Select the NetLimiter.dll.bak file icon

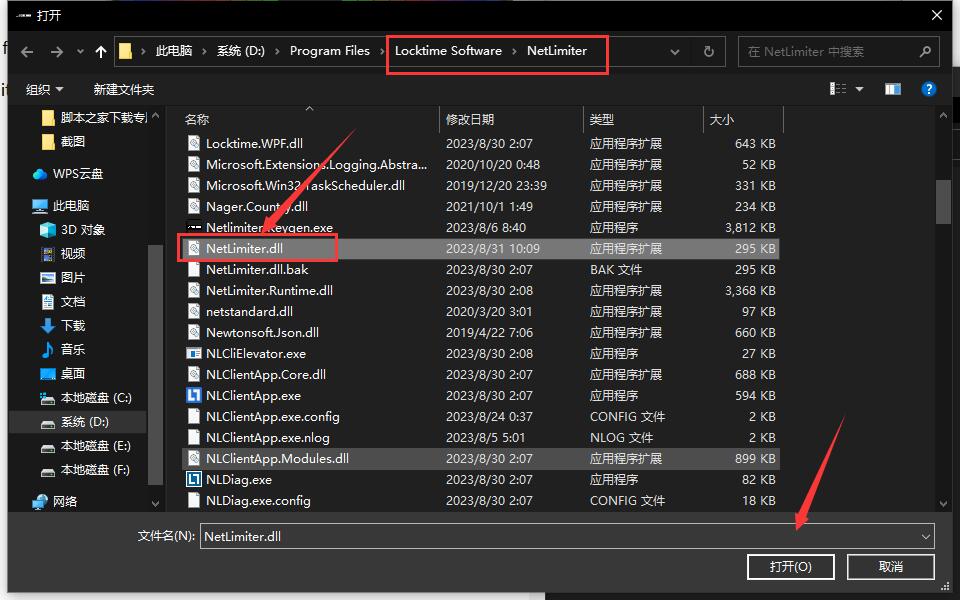193,269
